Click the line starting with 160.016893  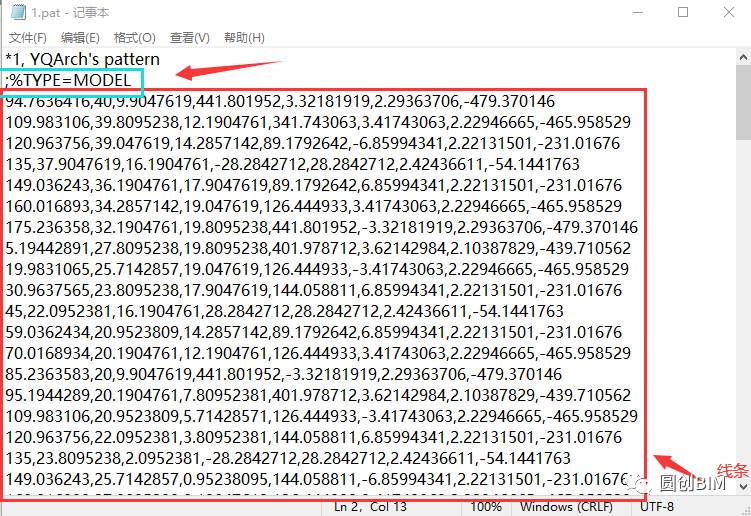(314, 206)
